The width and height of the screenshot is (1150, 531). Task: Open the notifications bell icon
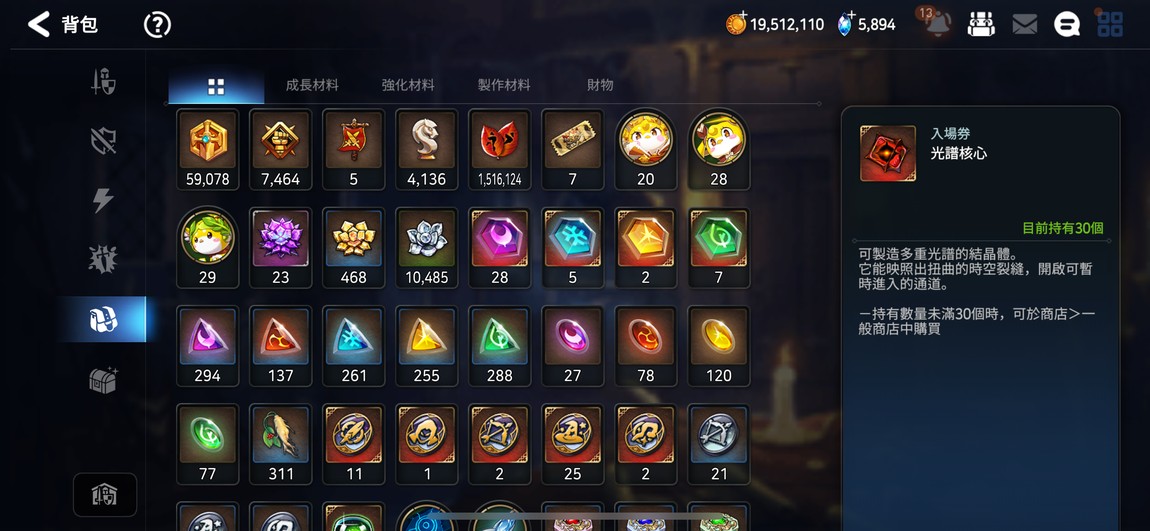tap(937, 23)
